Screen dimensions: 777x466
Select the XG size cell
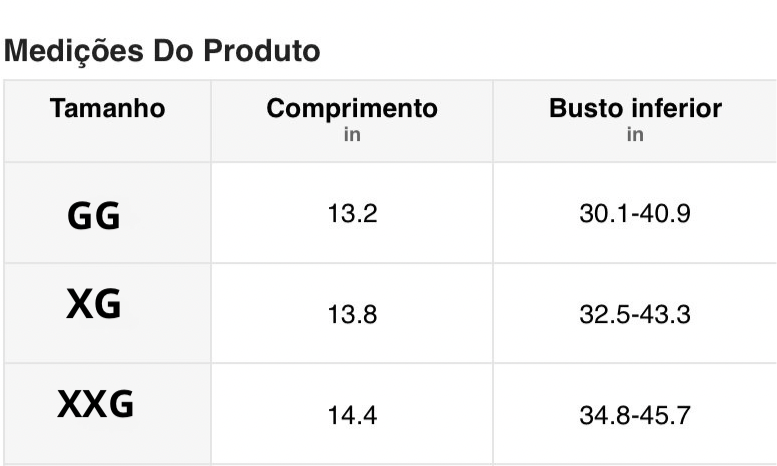93,305
